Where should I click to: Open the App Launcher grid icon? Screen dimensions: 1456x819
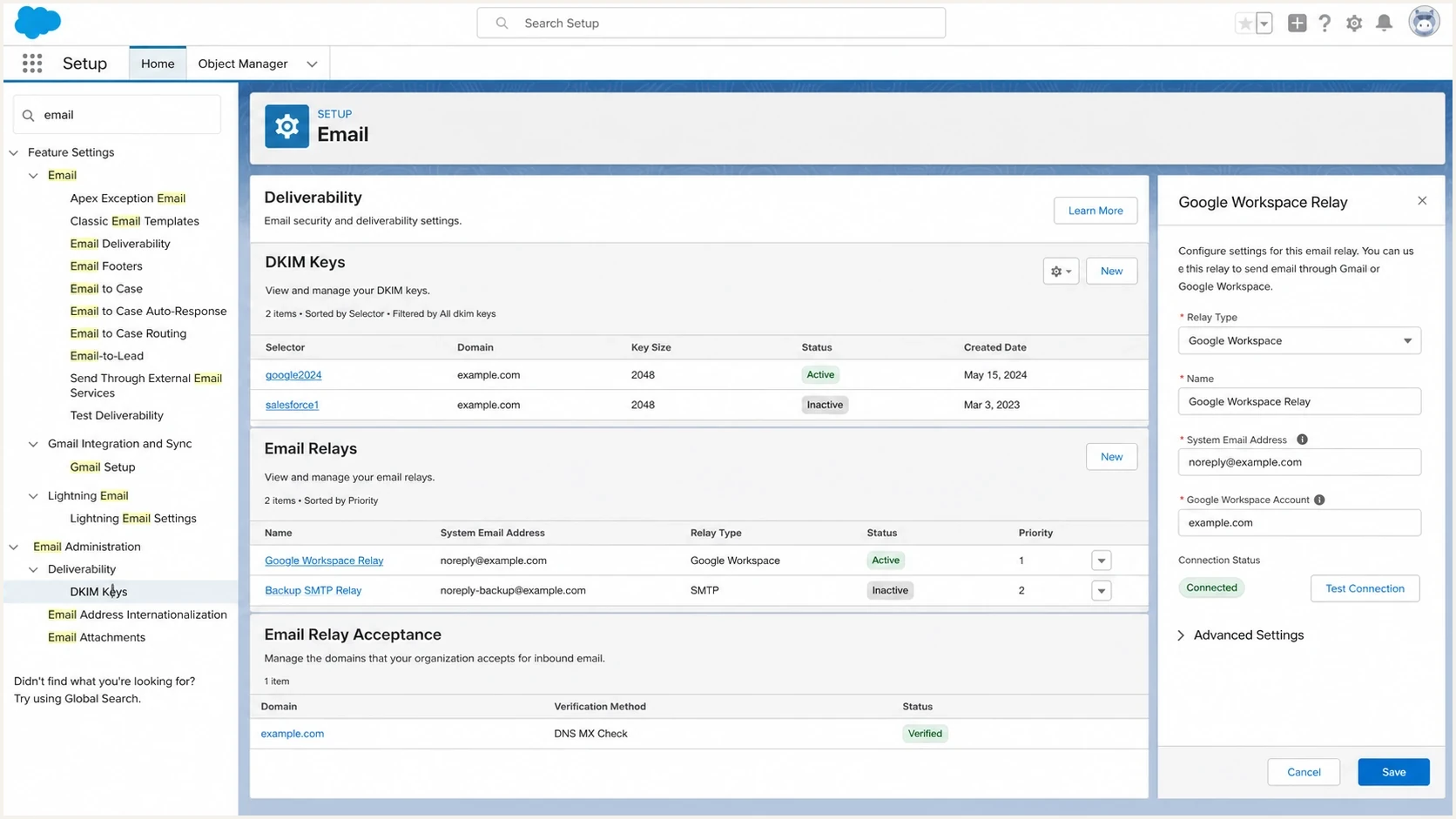coord(32,63)
